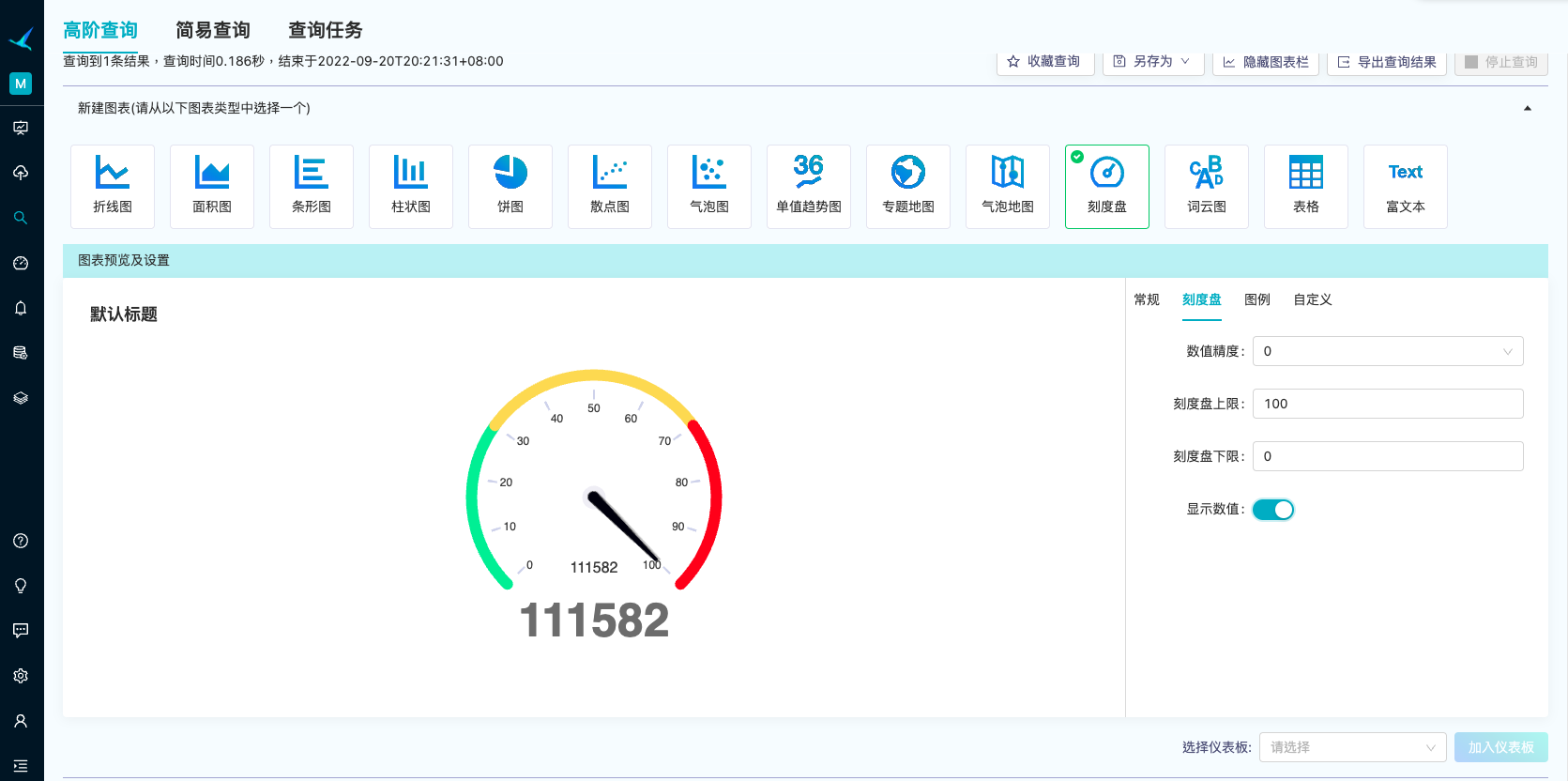The width and height of the screenshot is (1568, 781).
Task: Open the dashboard gauge sidebar icon
Action: point(21,263)
